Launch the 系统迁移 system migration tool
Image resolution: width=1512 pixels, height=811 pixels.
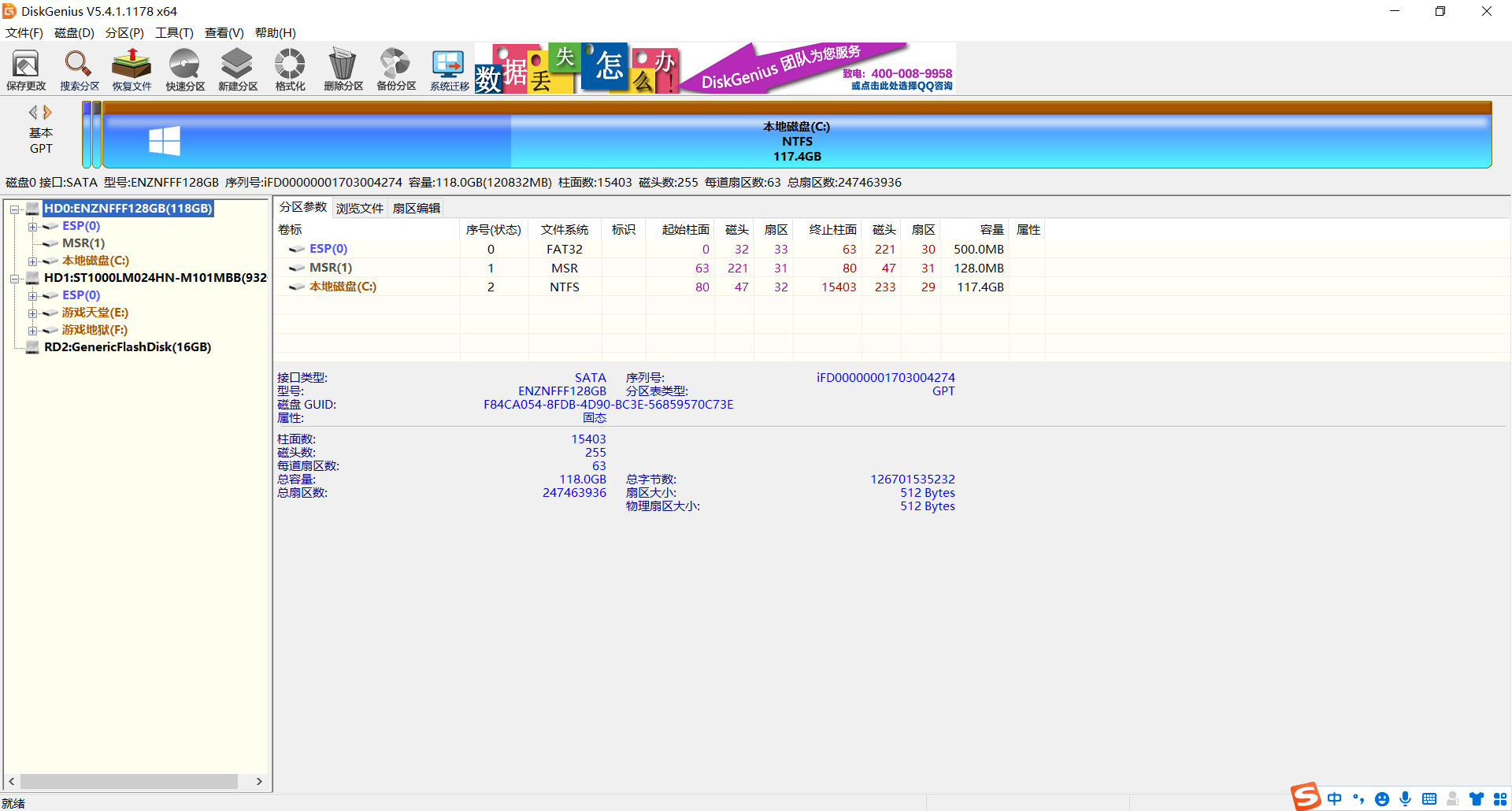449,70
